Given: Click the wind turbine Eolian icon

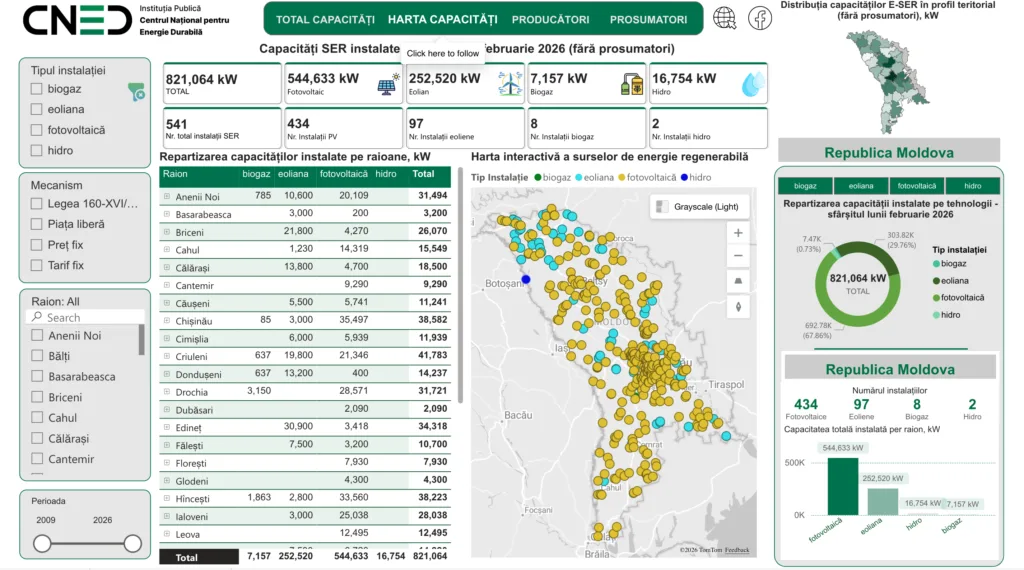Looking at the screenshot, I should [509, 84].
